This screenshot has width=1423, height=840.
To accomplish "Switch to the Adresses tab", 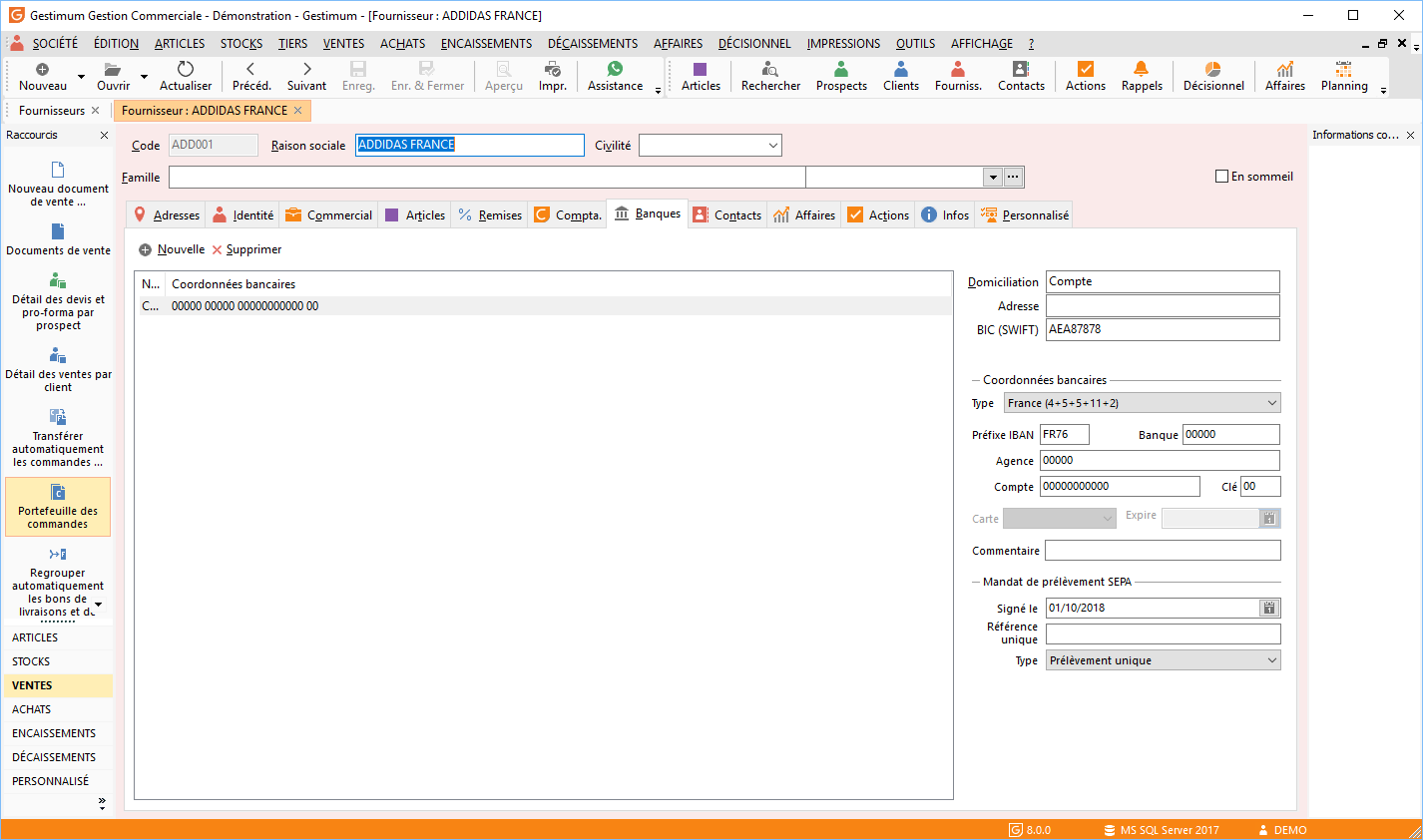I will tap(167, 214).
